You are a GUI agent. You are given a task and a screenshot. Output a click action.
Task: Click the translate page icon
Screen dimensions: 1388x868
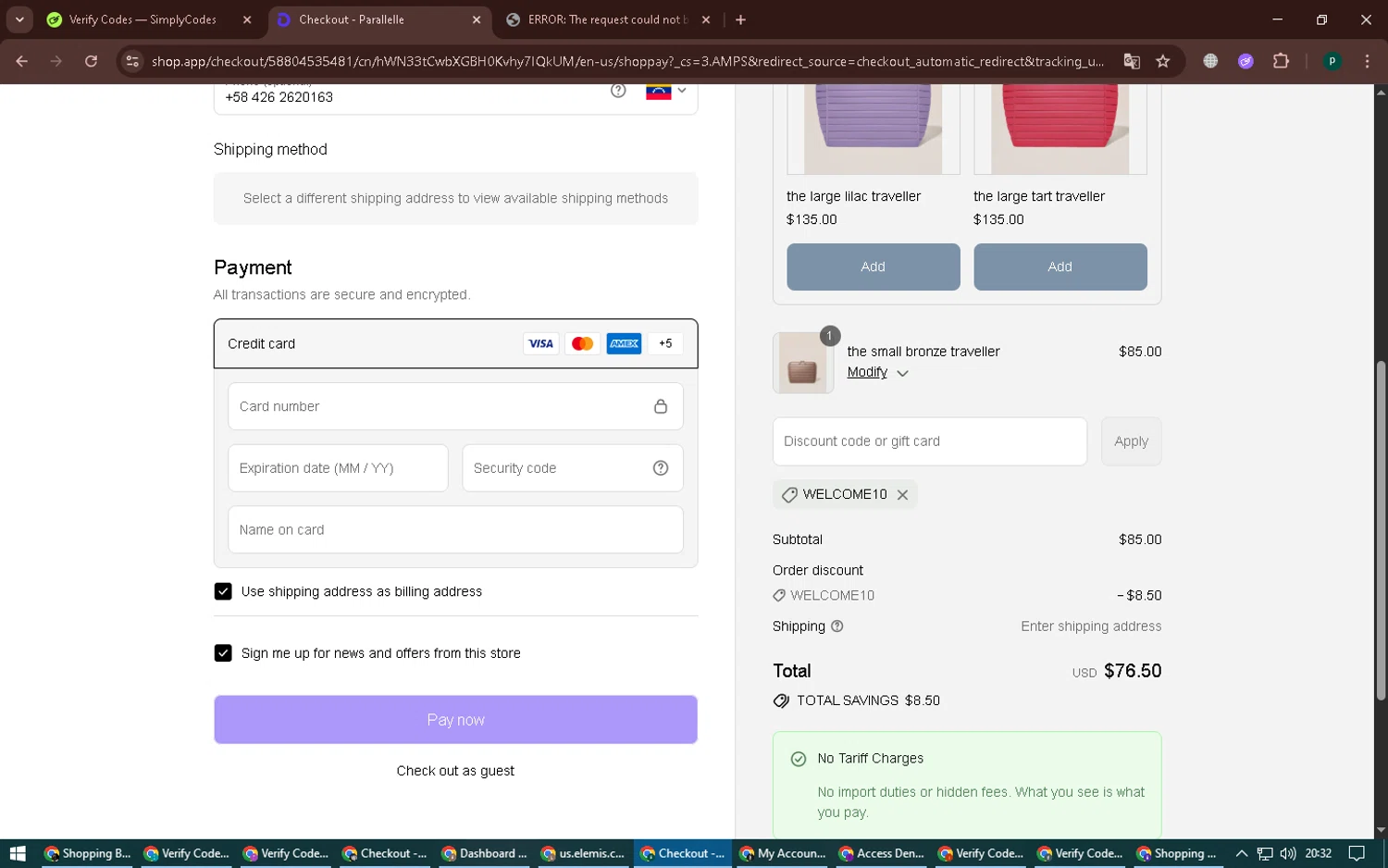tap(1132, 61)
